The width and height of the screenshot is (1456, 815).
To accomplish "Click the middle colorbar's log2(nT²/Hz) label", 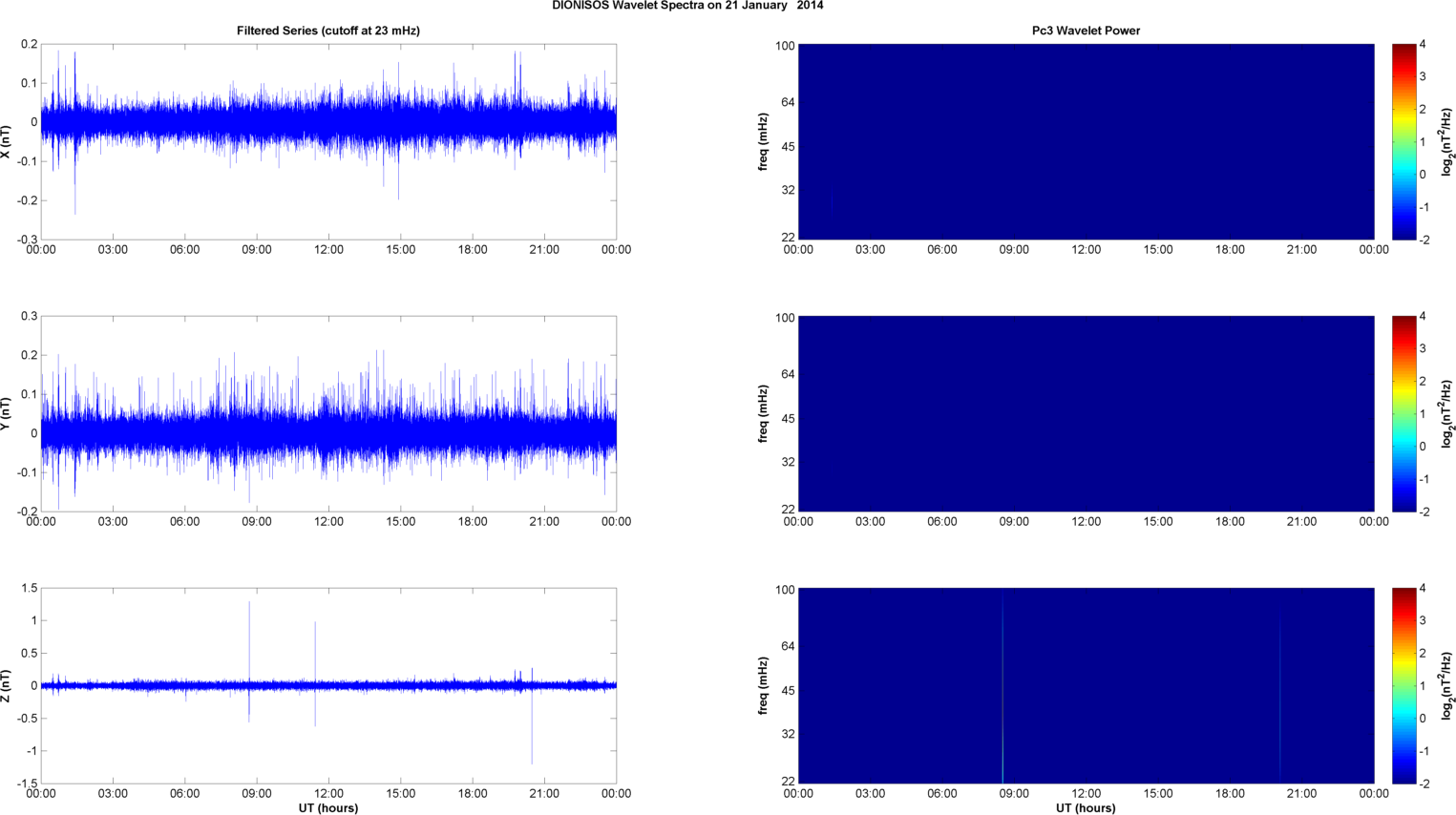I will point(1447,413).
